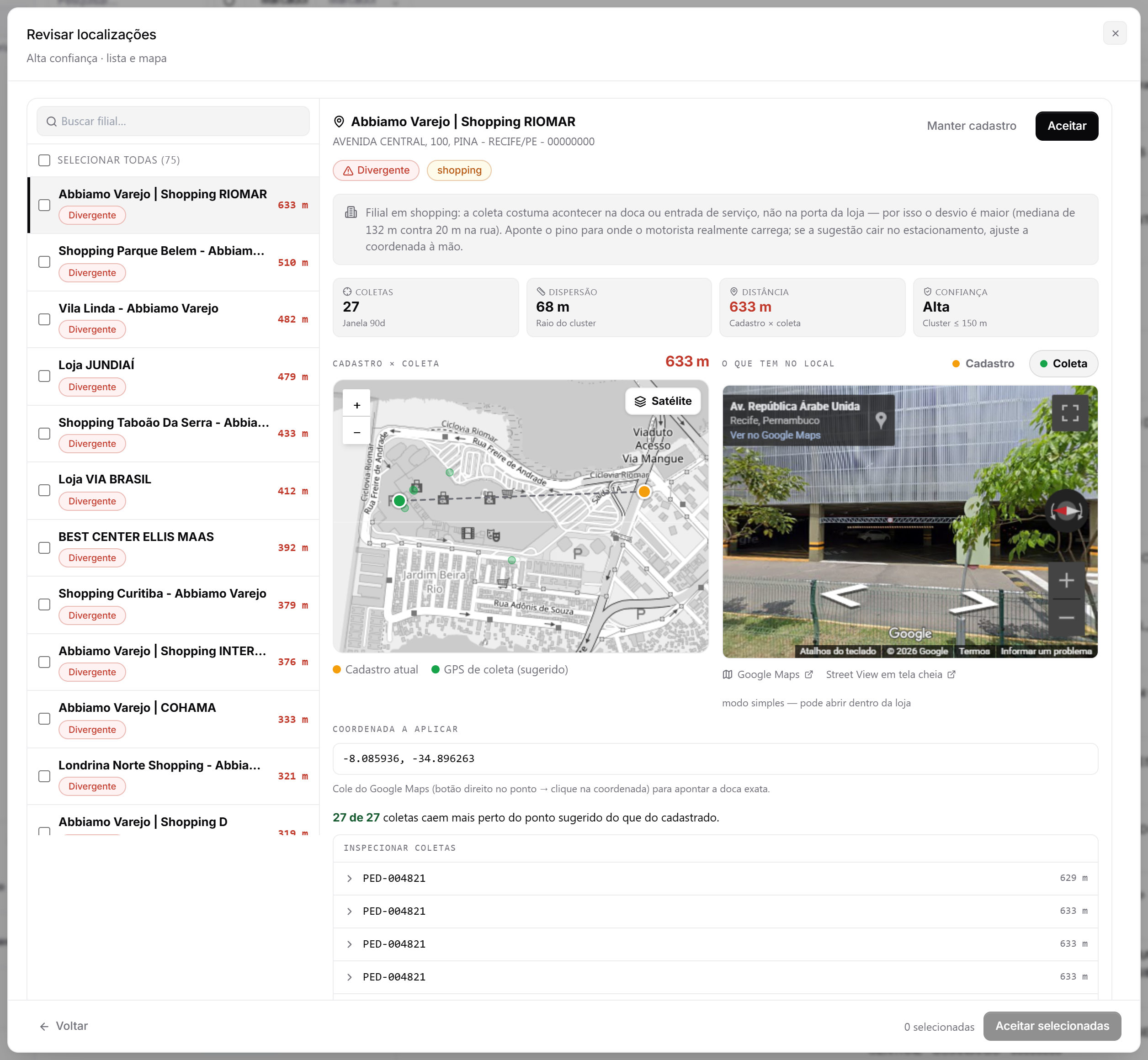1148x1060 pixels.
Task: Click the Coletas card target icon
Action: (347, 291)
